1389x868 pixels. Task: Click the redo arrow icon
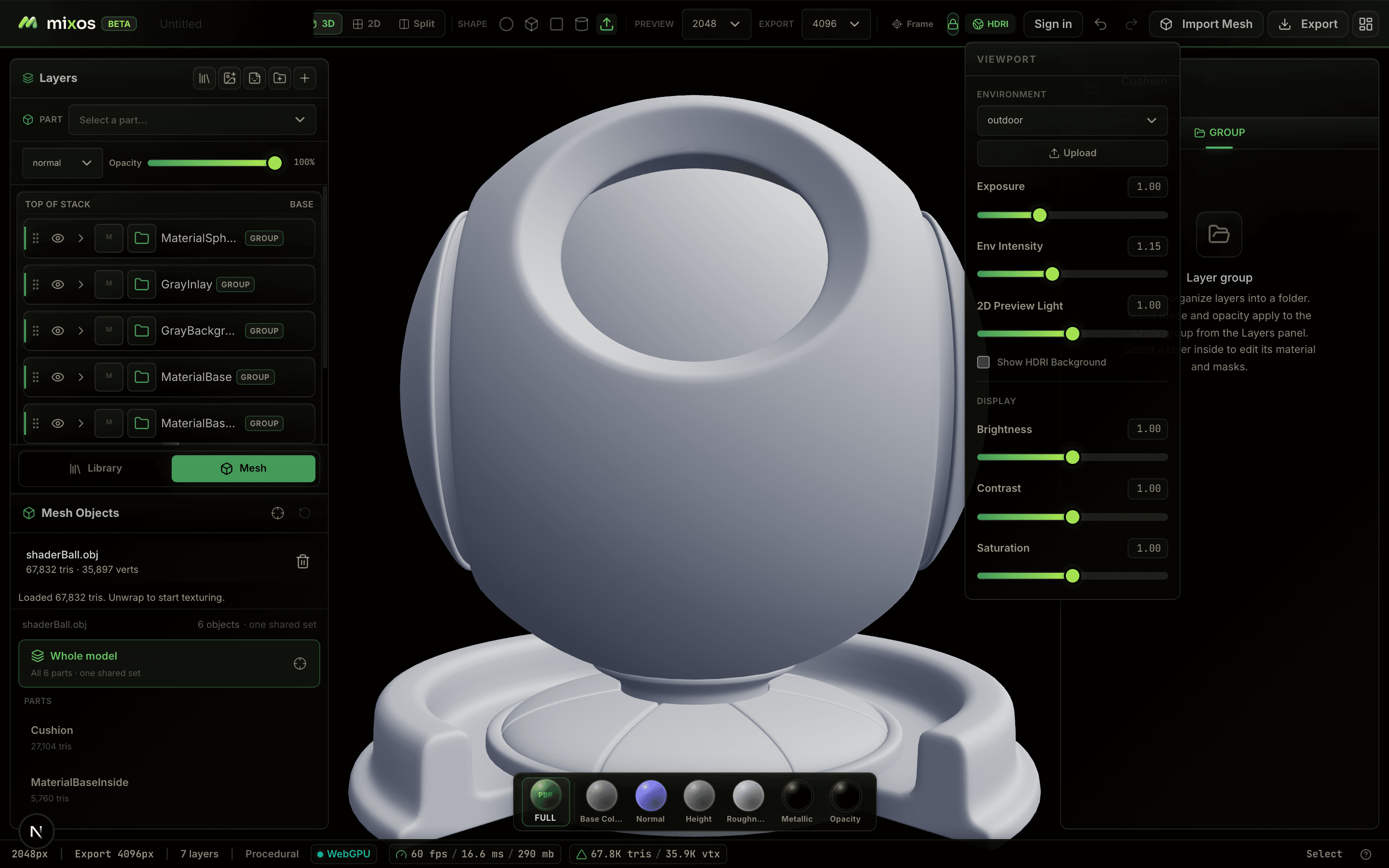(1131, 24)
